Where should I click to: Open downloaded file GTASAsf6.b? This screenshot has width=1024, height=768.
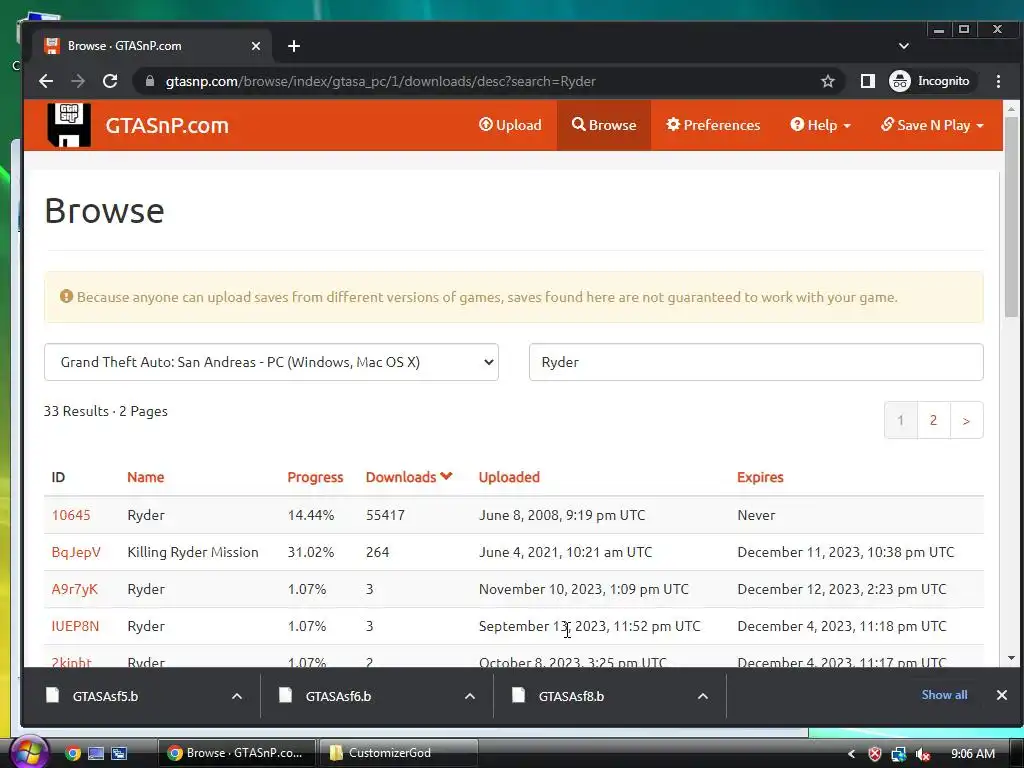coord(338,696)
